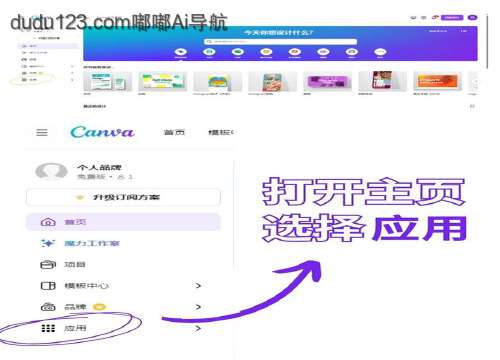
Task: Select the 应用 grid icon in the sidebar
Action: [48, 328]
